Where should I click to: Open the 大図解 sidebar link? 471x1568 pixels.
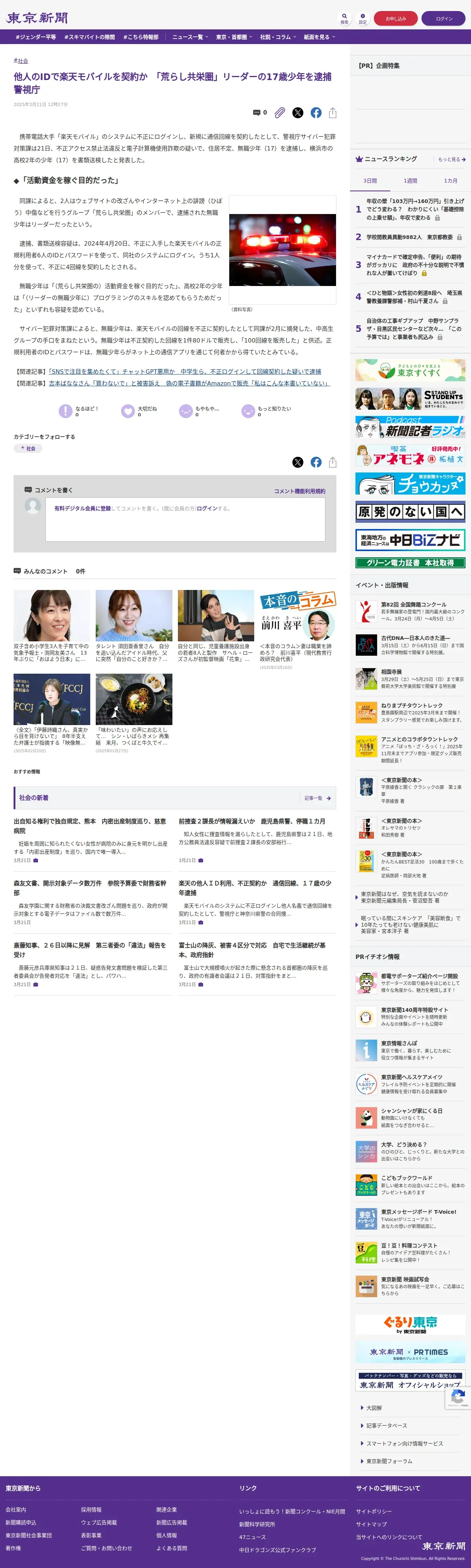(374, 1408)
